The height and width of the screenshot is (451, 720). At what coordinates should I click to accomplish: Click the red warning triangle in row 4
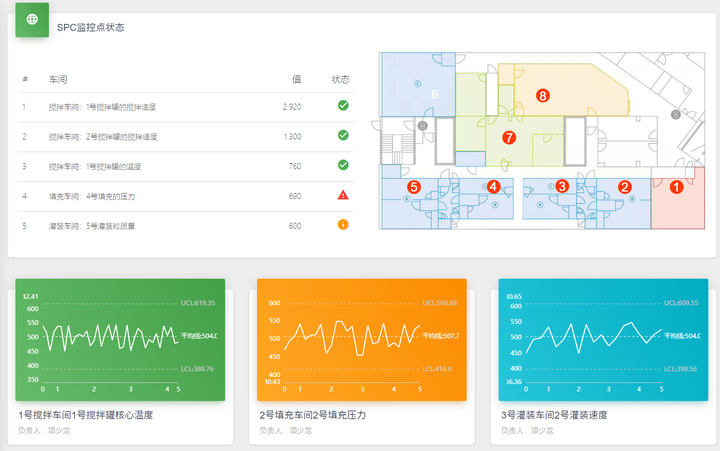(x=343, y=195)
